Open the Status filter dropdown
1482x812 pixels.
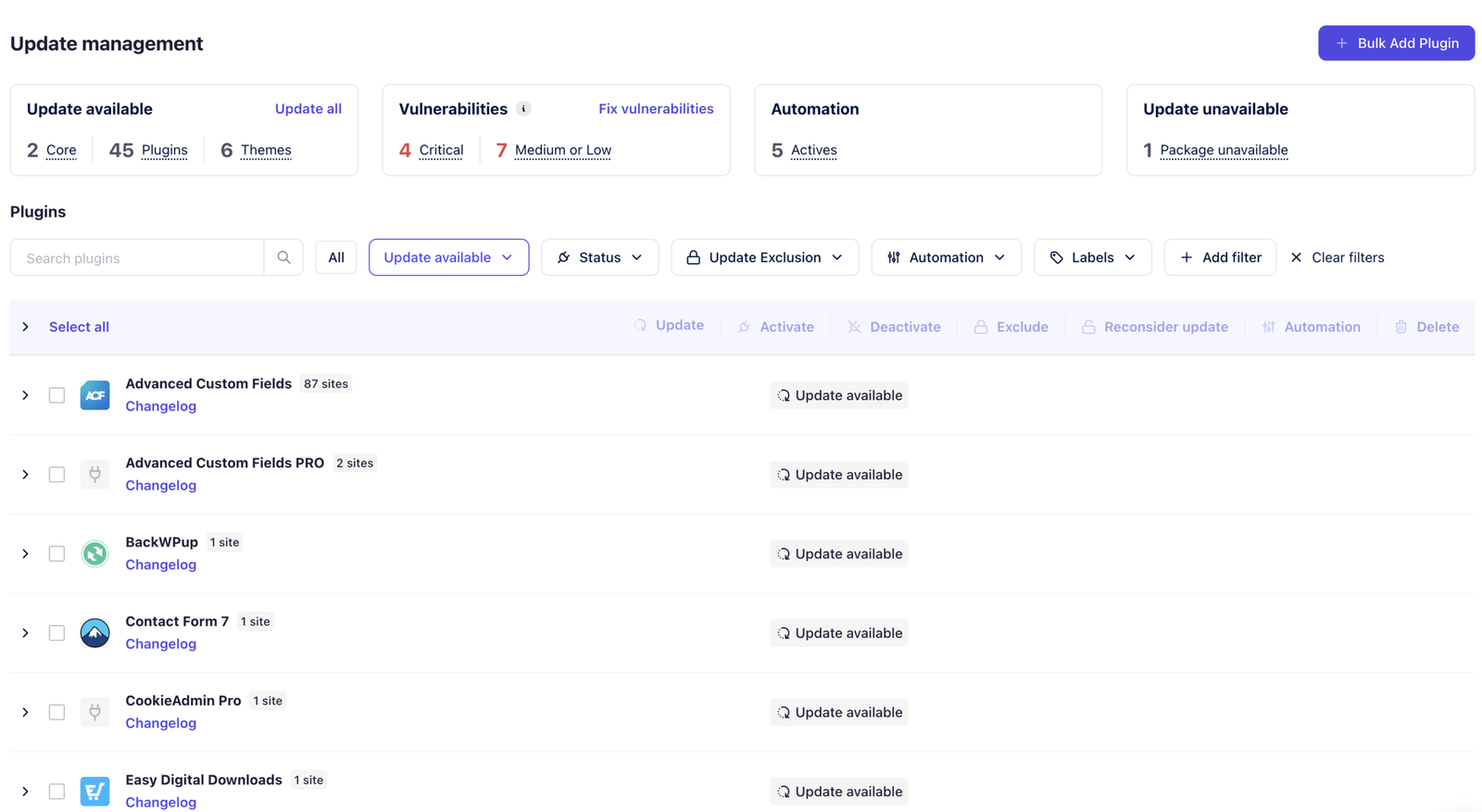coord(599,257)
